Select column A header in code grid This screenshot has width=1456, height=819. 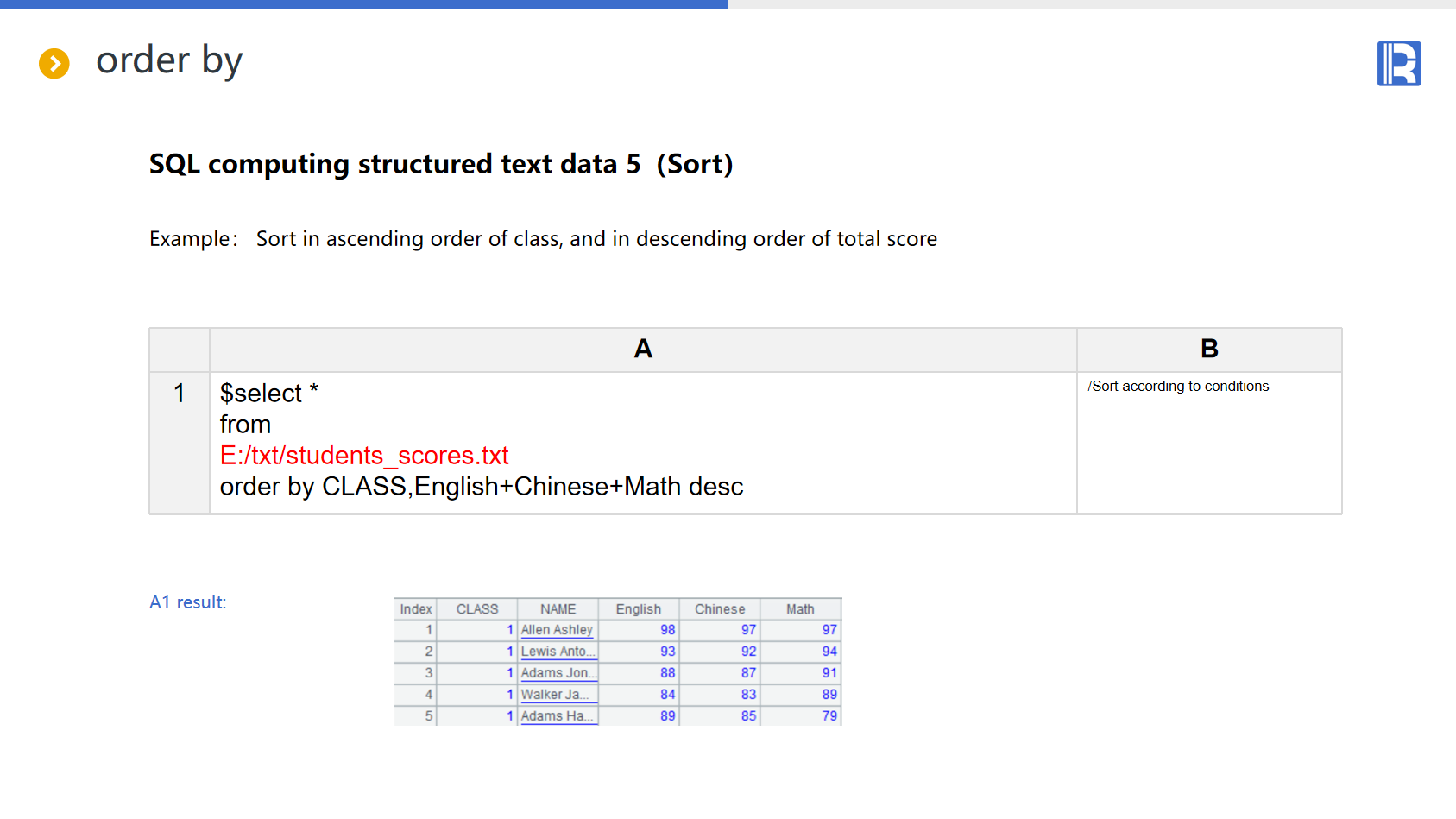pyautogui.click(x=643, y=350)
